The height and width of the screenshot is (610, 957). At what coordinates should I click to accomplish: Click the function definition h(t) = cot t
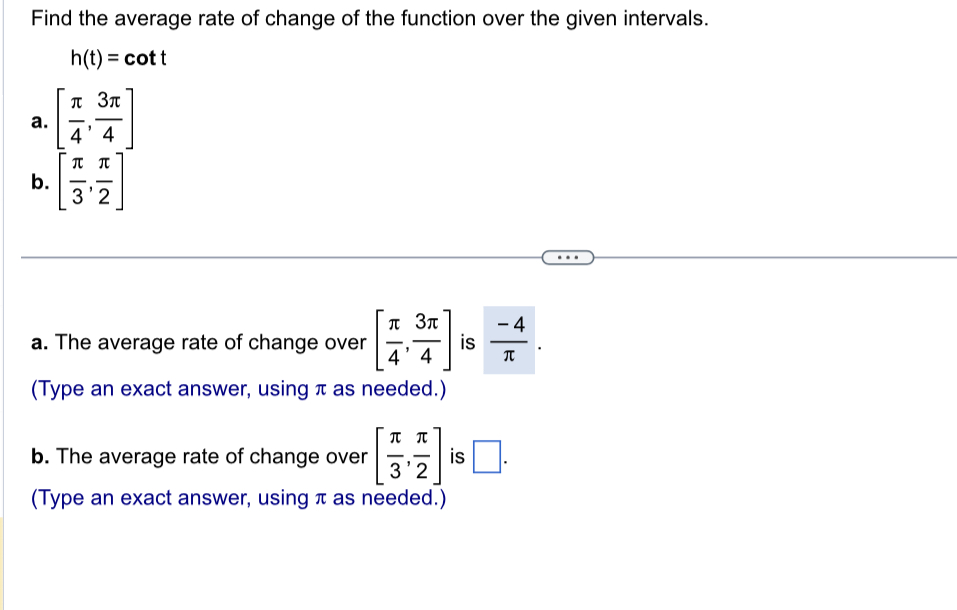click(x=116, y=58)
